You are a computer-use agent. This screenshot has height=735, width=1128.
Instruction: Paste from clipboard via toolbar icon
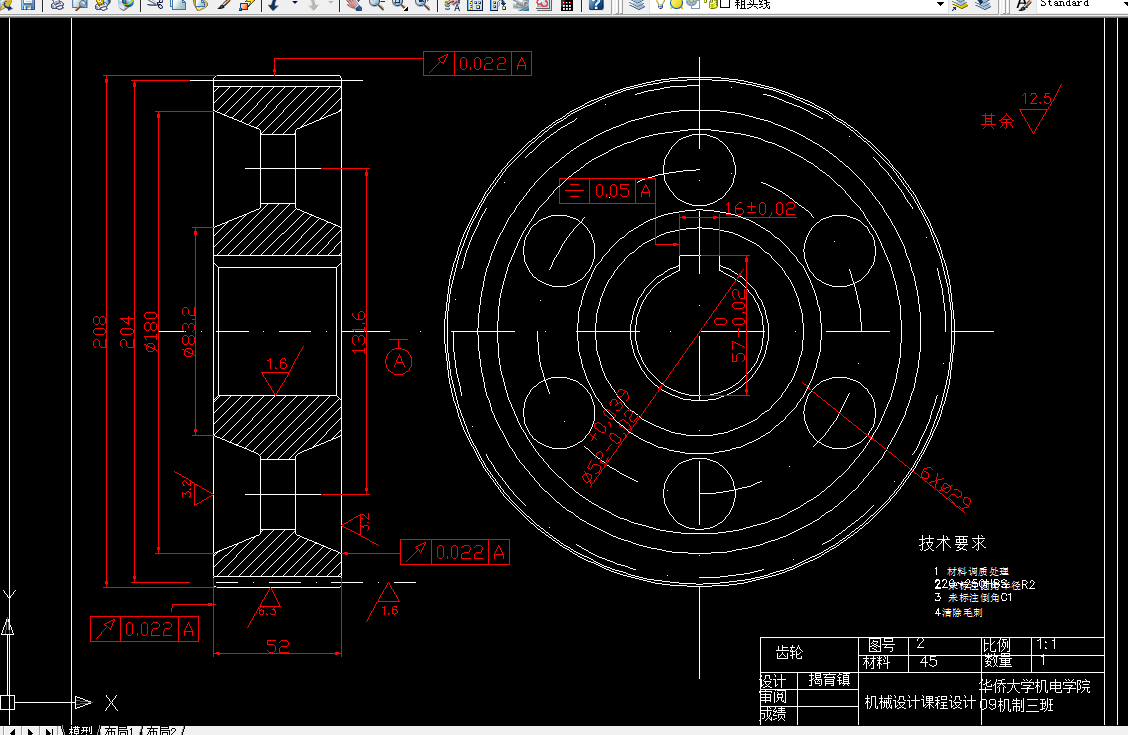[201, 4]
